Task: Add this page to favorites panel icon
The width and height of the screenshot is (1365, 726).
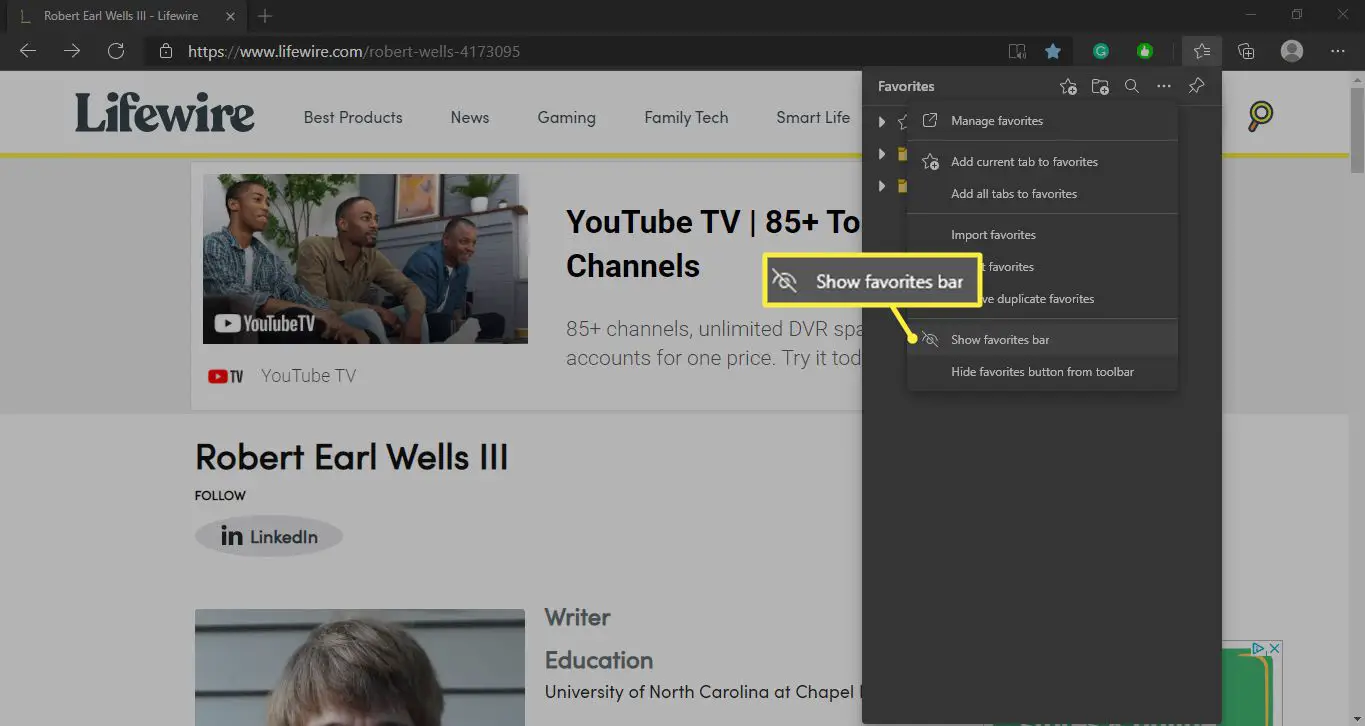Action: click(x=1068, y=87)
